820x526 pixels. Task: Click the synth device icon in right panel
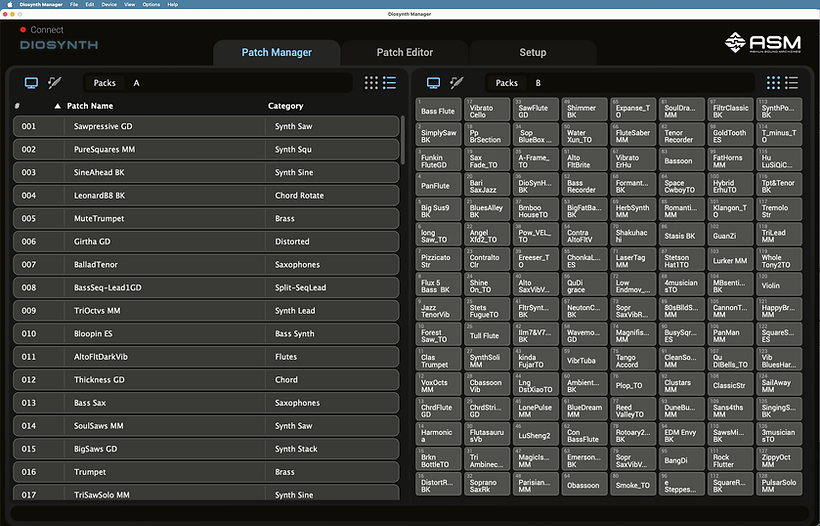(457, 83)
